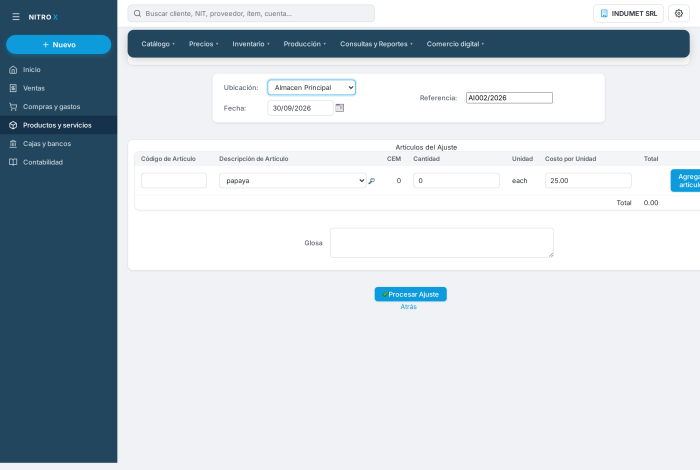
Task: Expand the Inventario menu
Action: coord(251,44)
